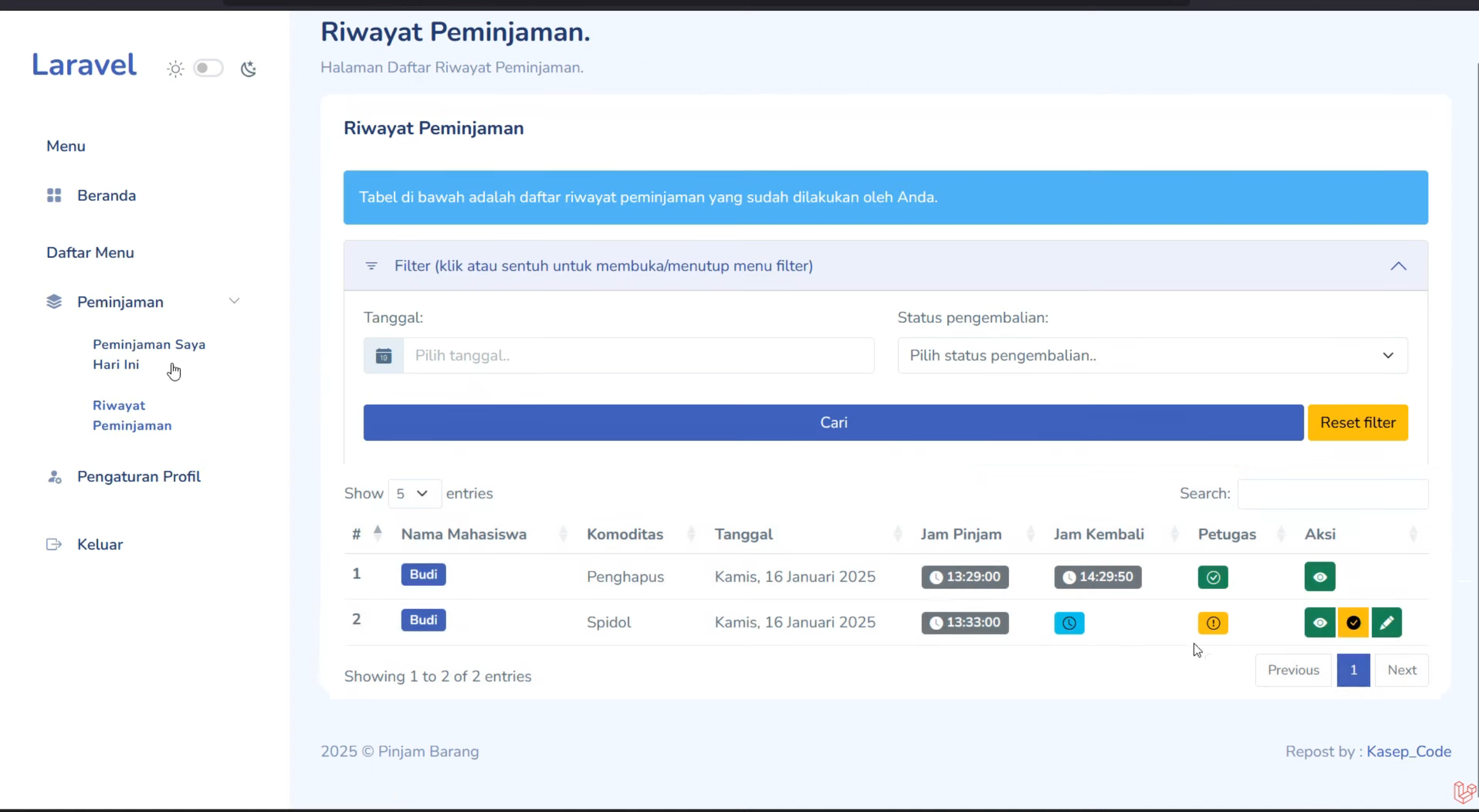This screenshot has width=1479, height=812.
Task: Toggle the dark mode switch
Action: click(x=208, y=68)
